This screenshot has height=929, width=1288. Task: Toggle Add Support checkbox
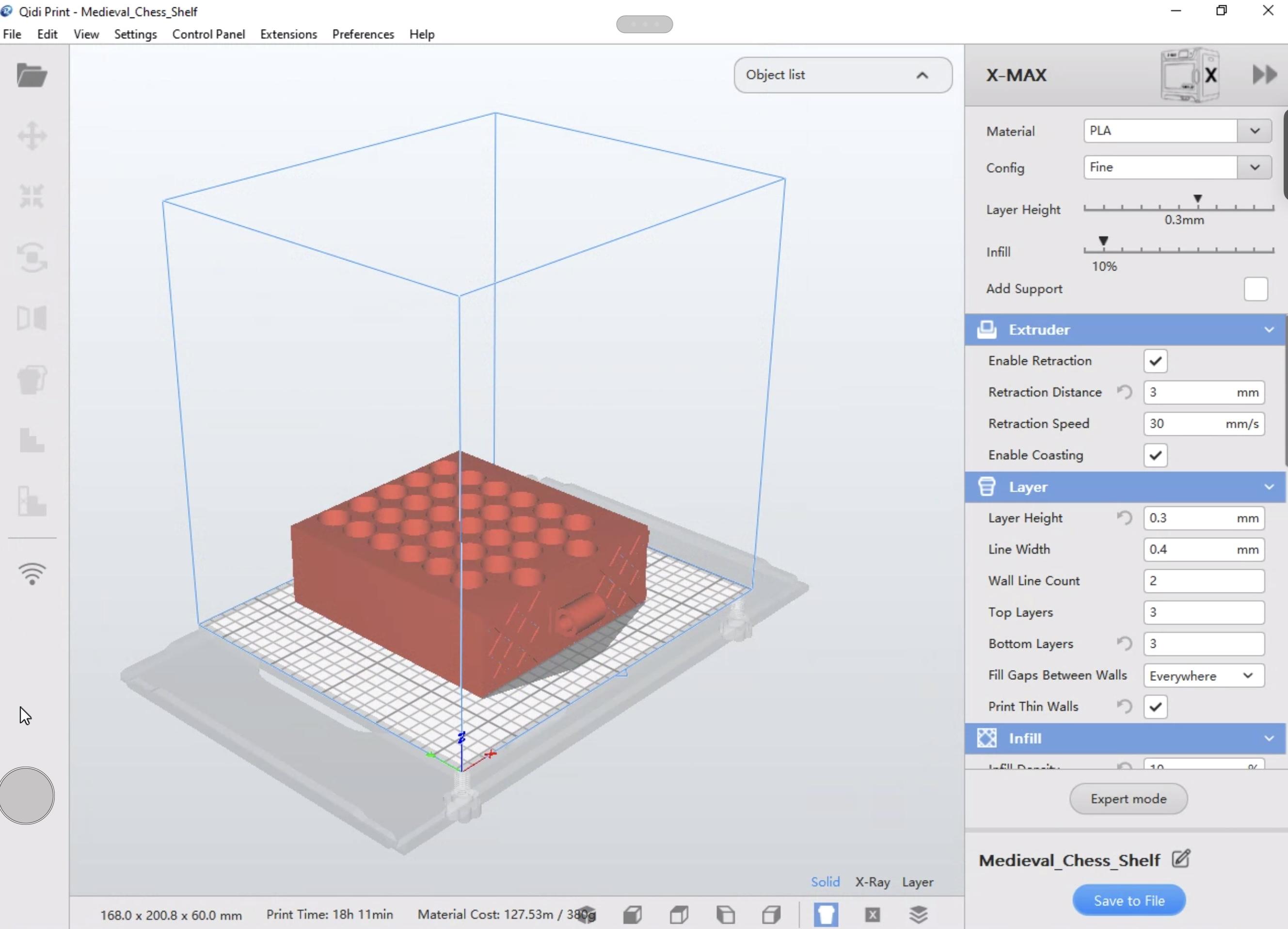(x=1256, y=289)
